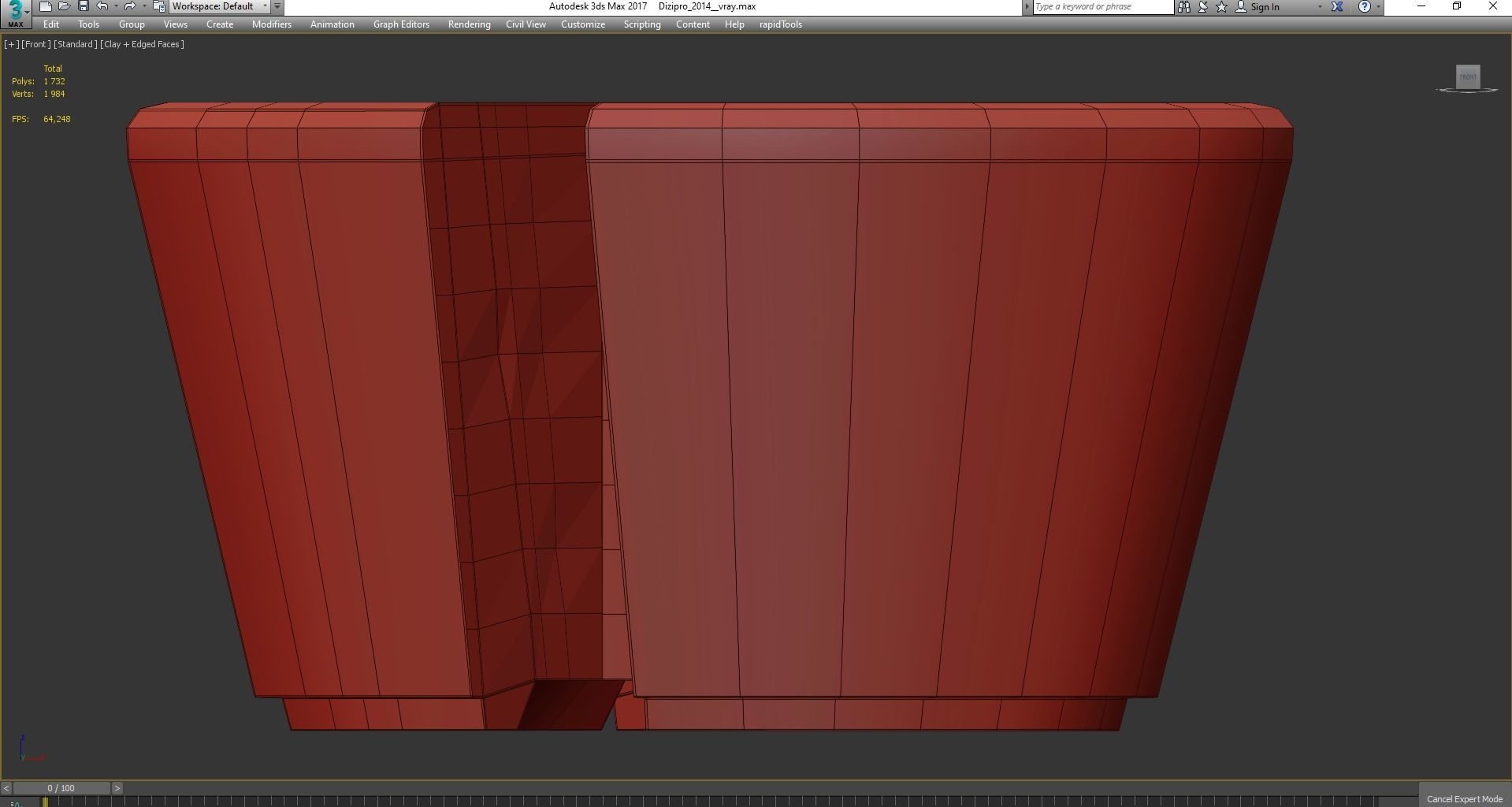
Task: Open the undo history dropdown arrow
Action: 116,6
